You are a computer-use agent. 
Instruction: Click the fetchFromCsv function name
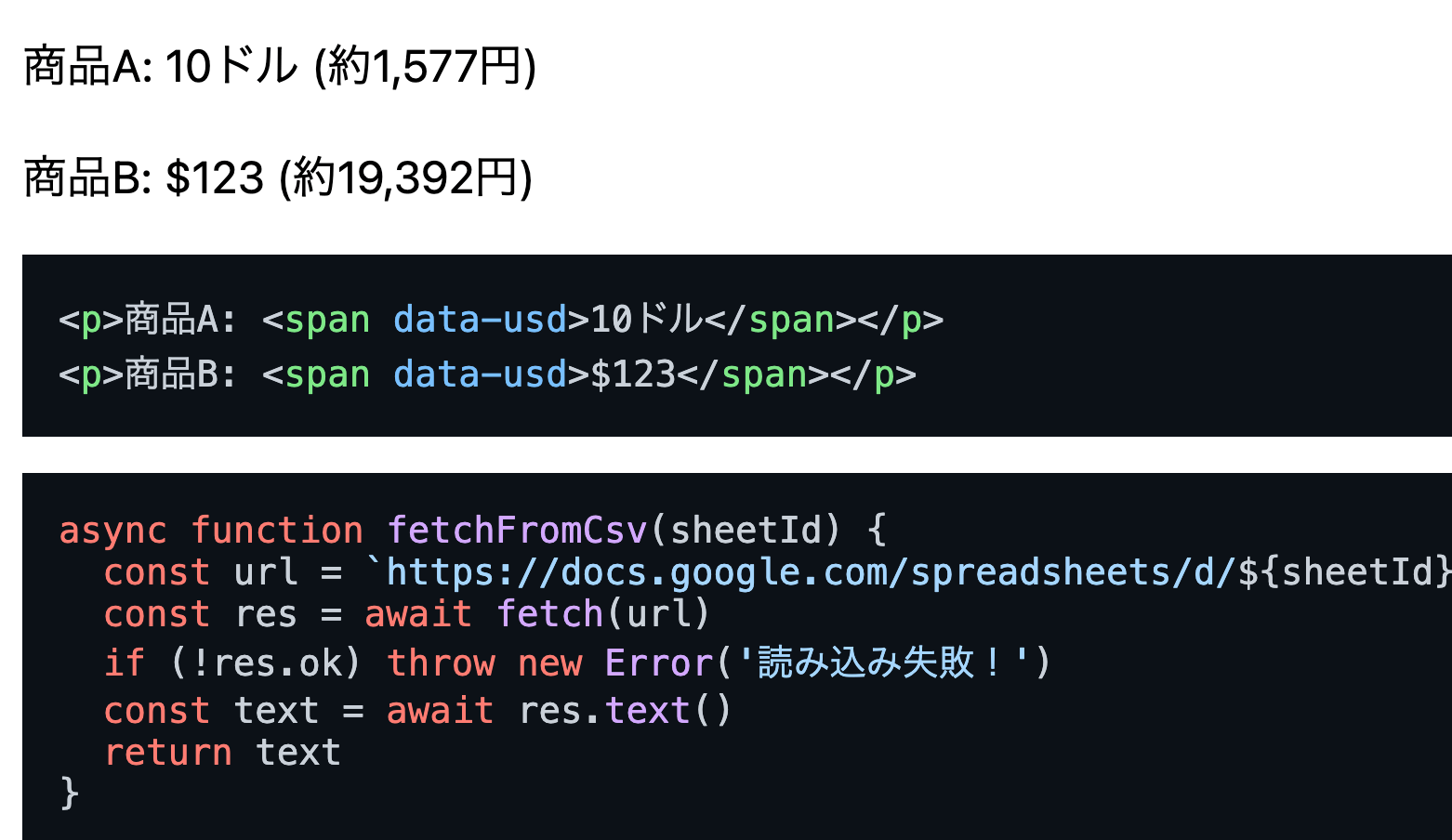point(517,530)
